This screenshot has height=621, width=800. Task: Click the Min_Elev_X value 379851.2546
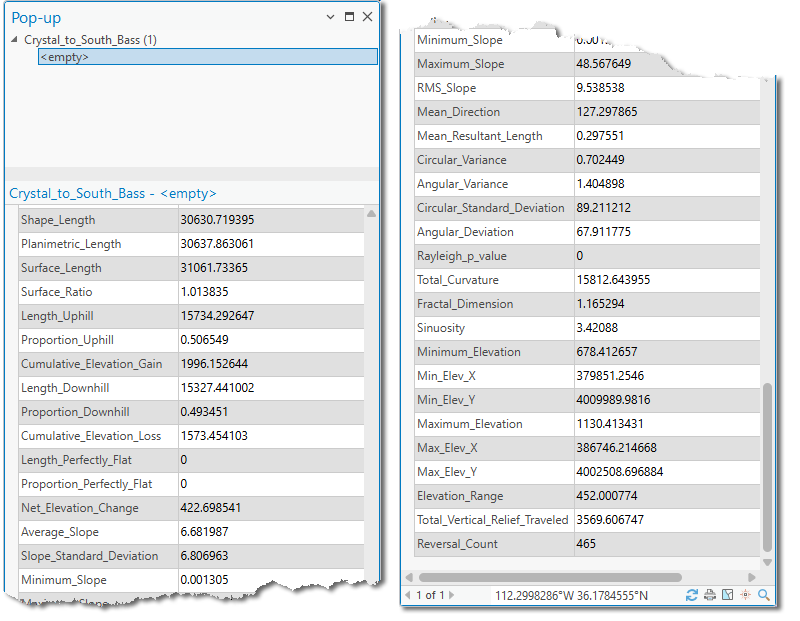tap(610, 376)
